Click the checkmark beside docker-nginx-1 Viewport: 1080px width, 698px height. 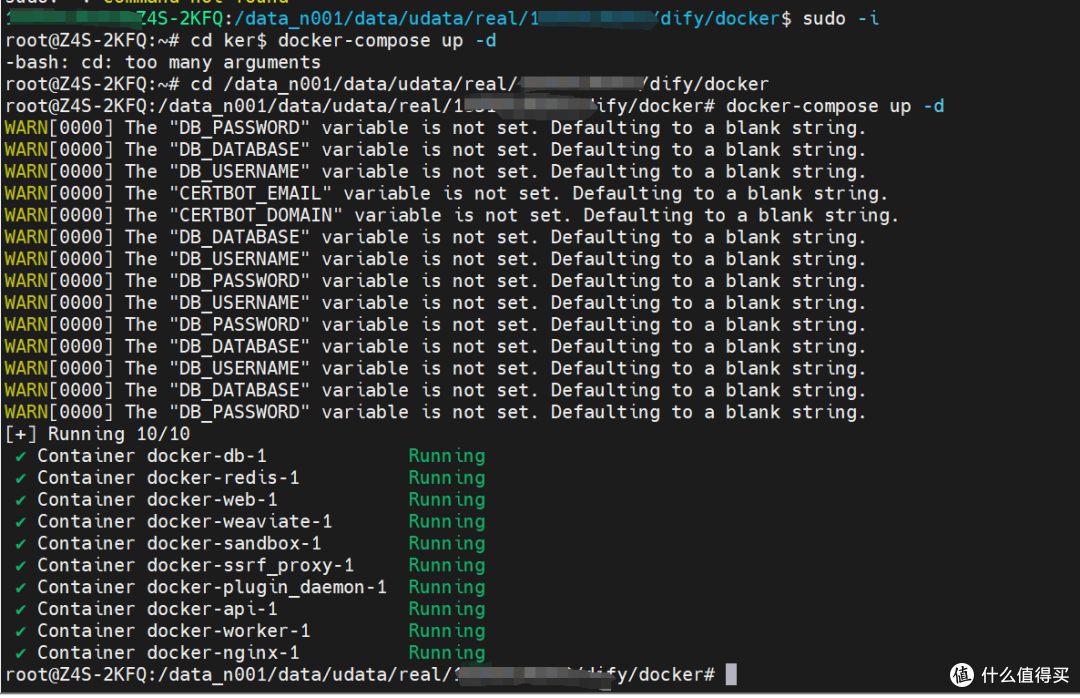coord(22,652)
